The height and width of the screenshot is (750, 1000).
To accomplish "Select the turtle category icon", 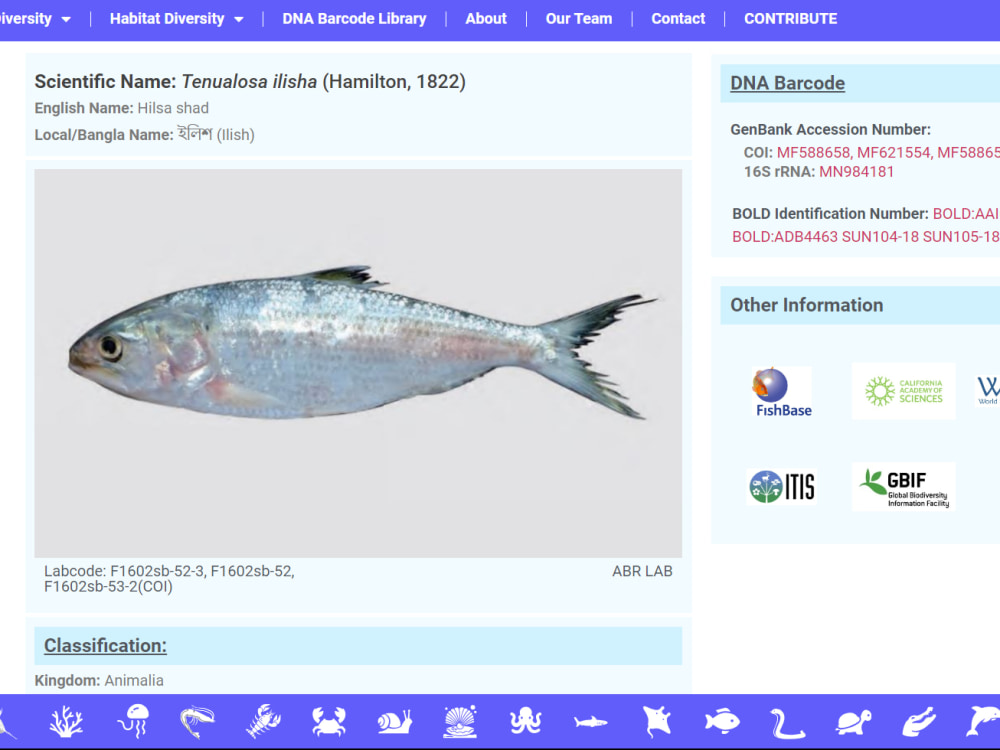I will (x=853, y=723).
